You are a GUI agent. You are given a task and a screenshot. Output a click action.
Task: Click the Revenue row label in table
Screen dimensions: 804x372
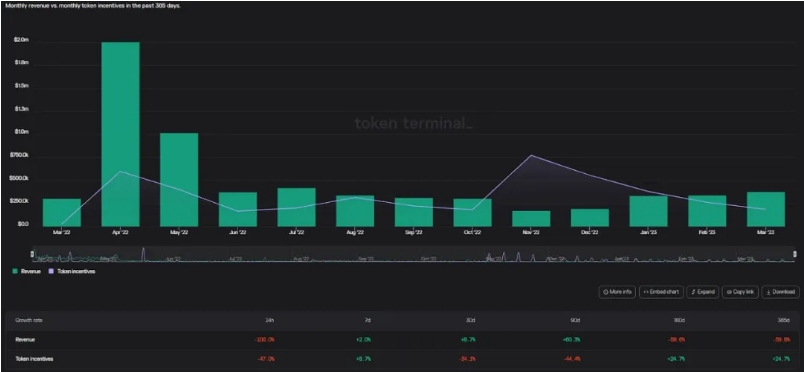25,340
